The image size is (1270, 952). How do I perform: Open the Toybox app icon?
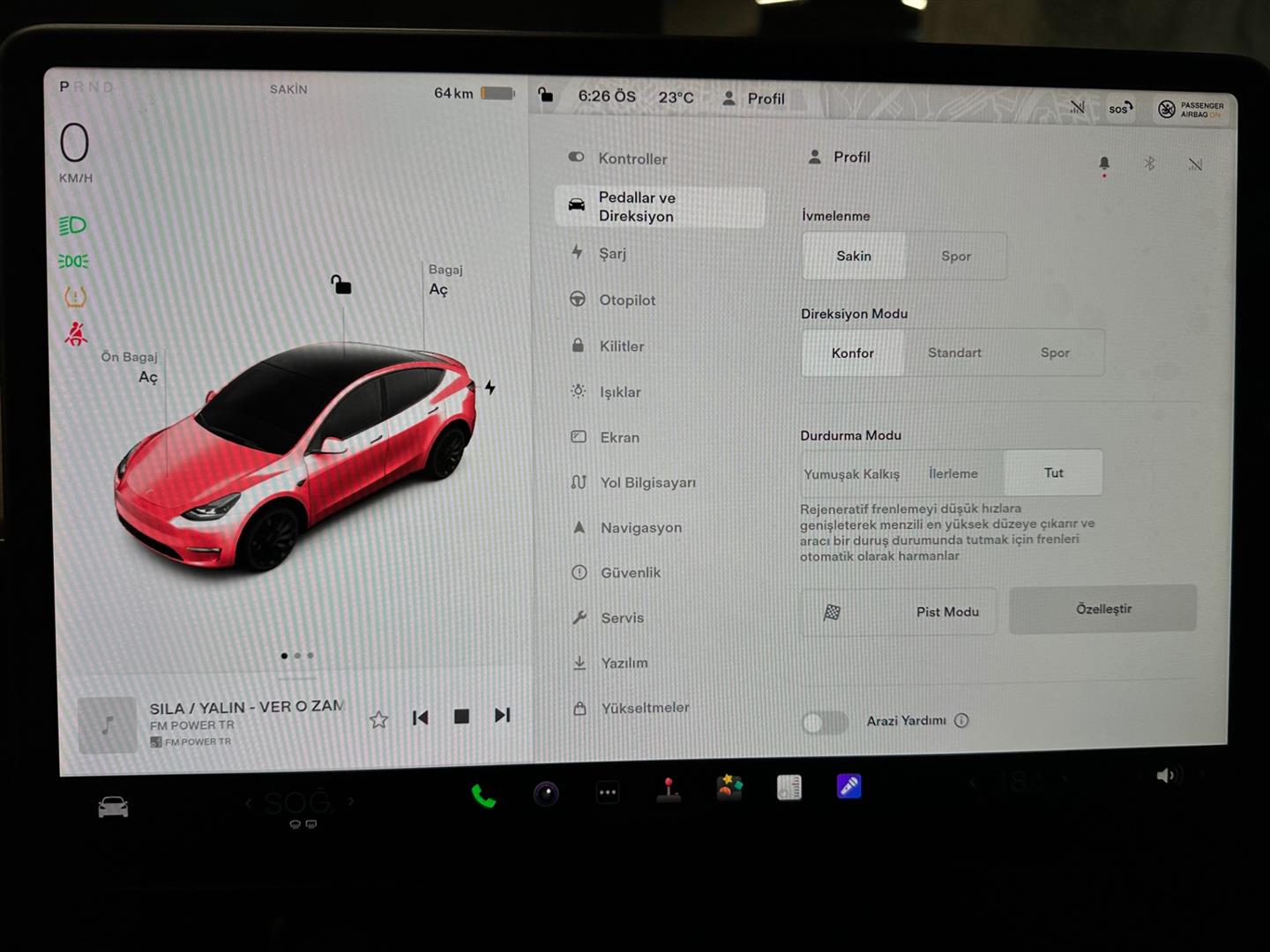click(729, 787)
